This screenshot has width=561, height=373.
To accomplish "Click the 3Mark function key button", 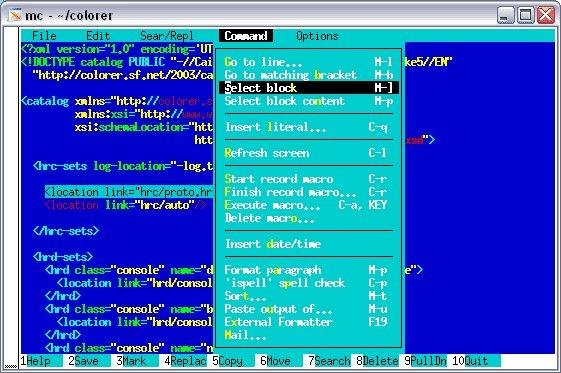I will (x=137, y=360).
